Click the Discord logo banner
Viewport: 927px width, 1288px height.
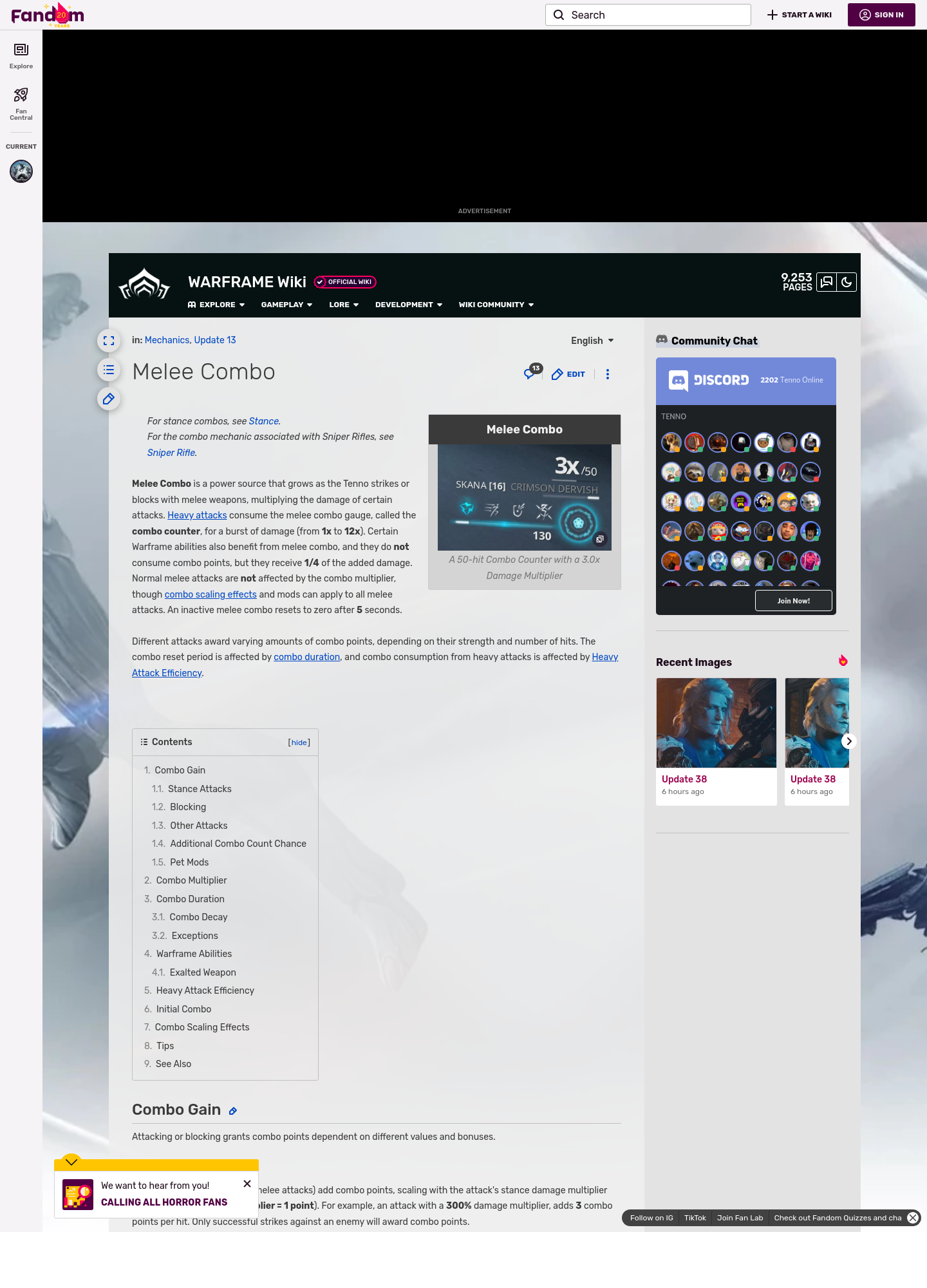(x=708, y=381)
